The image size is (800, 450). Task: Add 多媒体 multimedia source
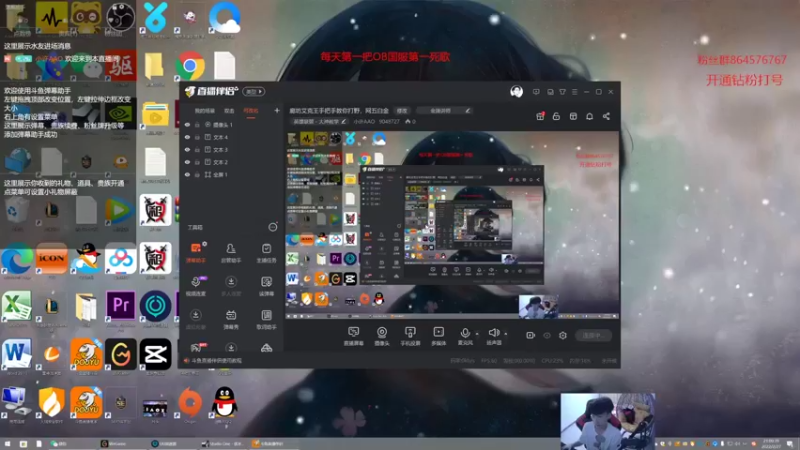tap(438, 336)
